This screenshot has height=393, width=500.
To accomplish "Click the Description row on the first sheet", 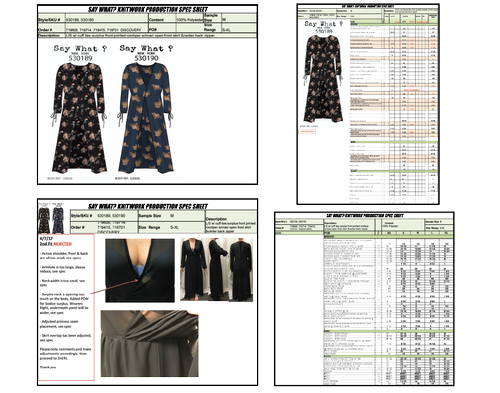I will pos(147,35).
